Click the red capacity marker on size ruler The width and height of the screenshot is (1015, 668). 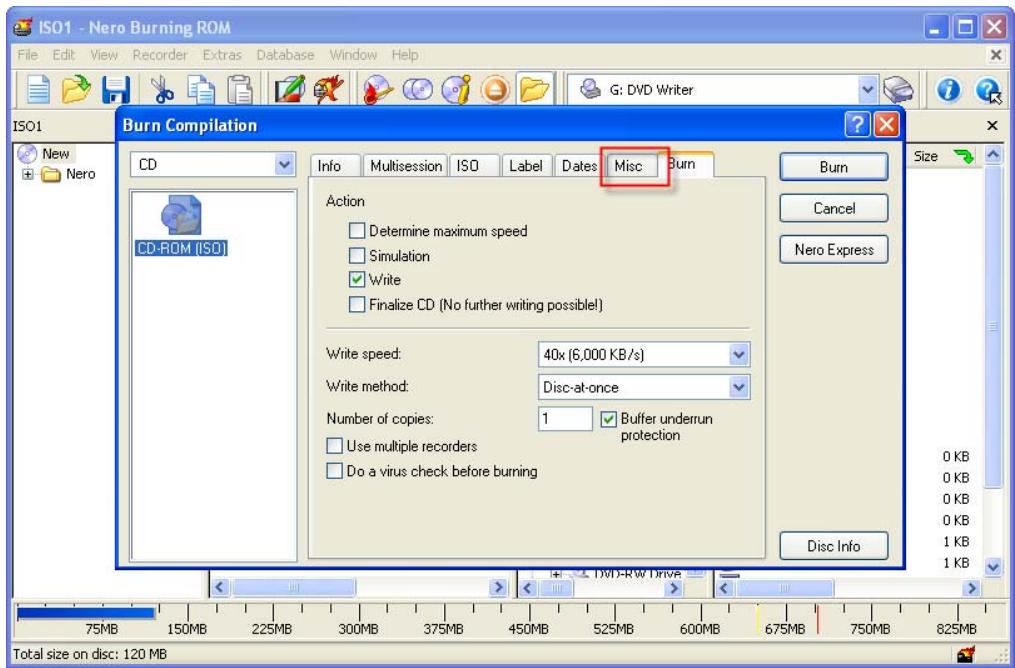point(817,619)
